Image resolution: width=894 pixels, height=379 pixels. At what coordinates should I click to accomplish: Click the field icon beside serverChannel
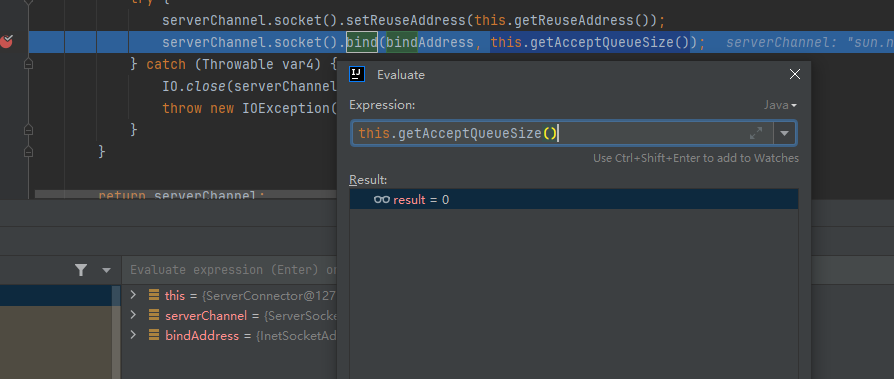click(153, 315)
